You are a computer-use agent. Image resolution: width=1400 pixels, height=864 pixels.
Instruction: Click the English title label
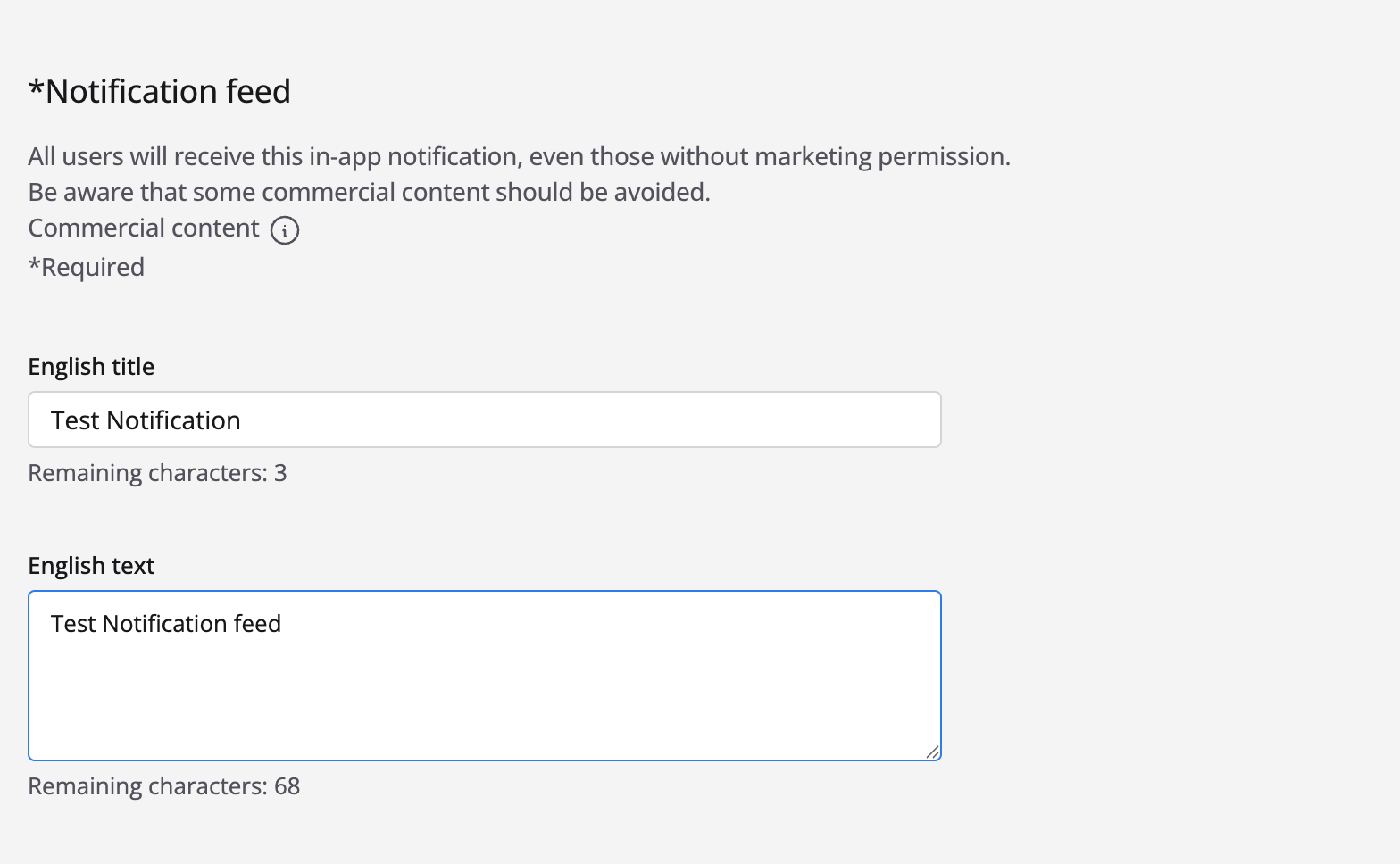91,367
